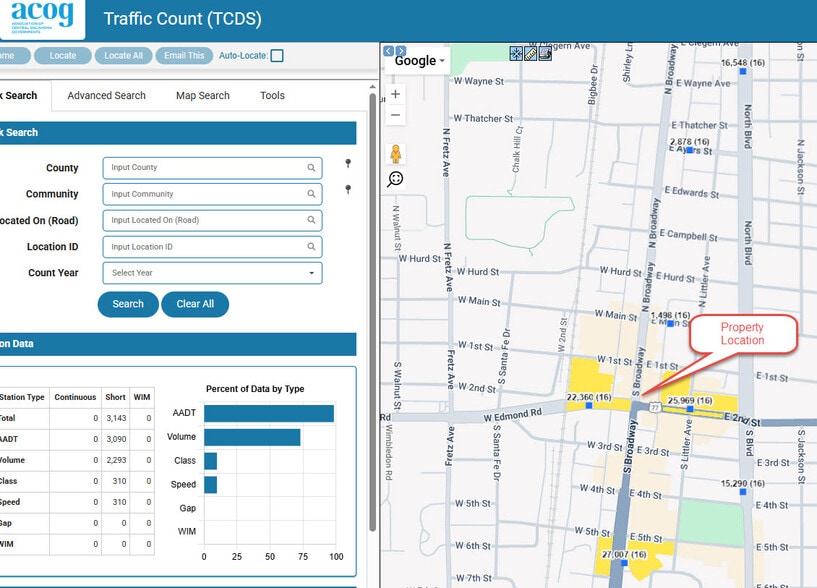The width and height of the screenshot is (817, 588).
Task: Zoom in on the map
Action: (x=396, y=94)
